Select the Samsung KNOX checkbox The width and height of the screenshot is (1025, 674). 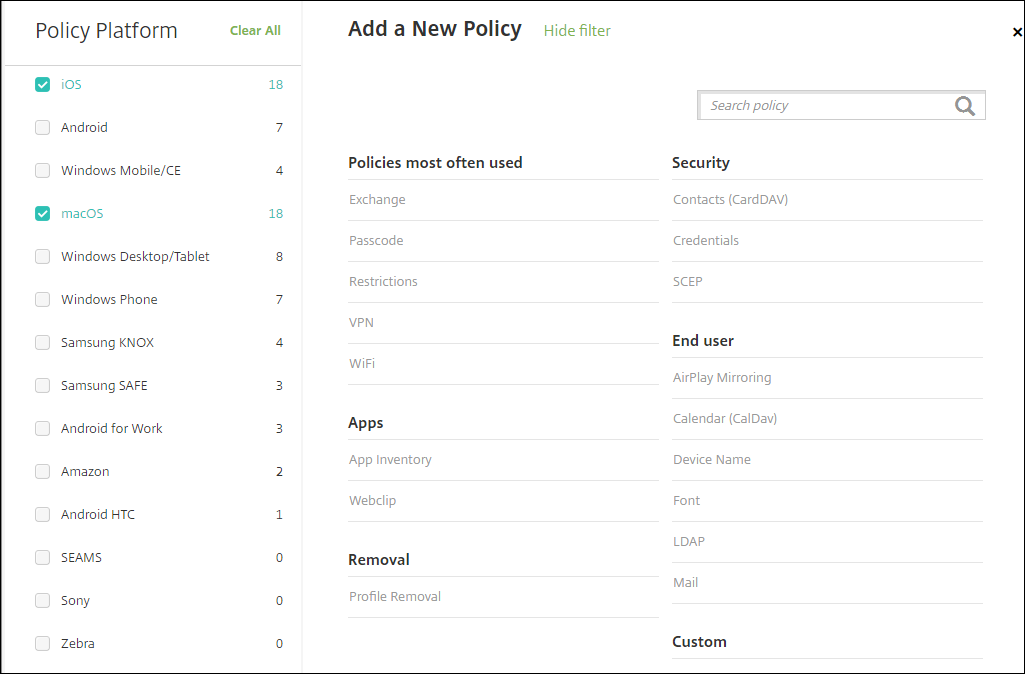click(x=42, y=343)
